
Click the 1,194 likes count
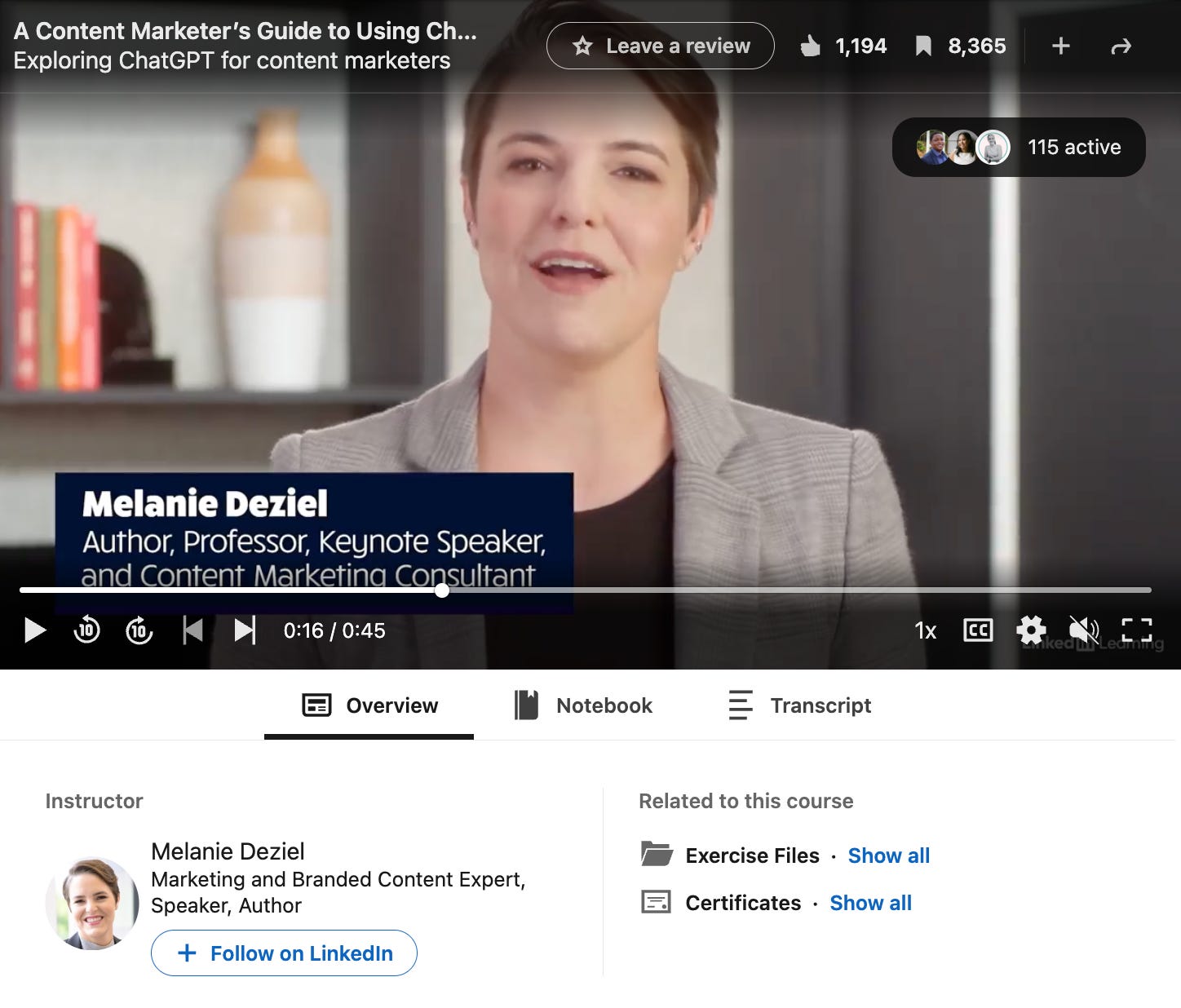pyautogui.click(x=860, y=46)
